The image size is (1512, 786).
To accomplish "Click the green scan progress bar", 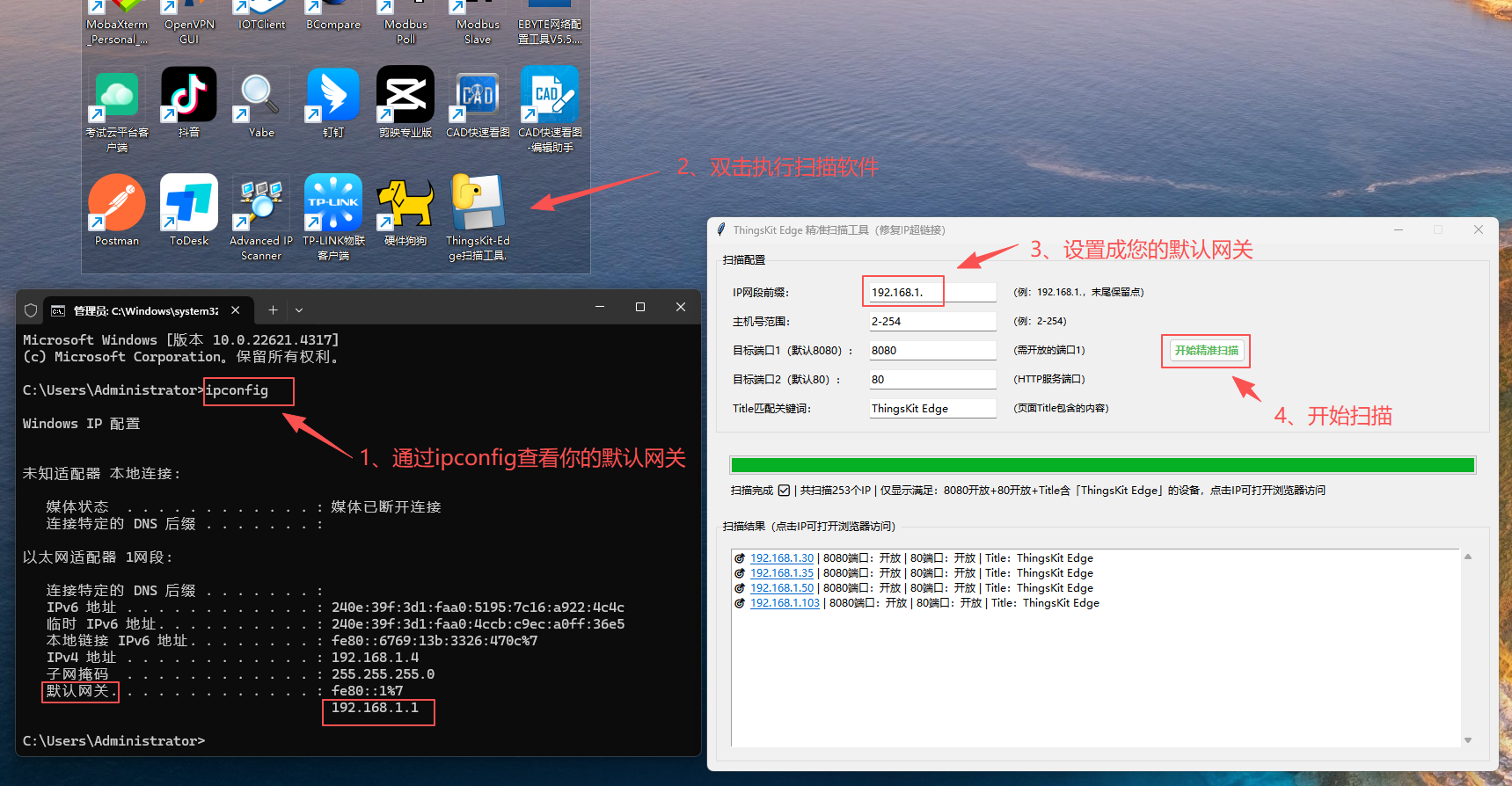I will pos(1102,465).
